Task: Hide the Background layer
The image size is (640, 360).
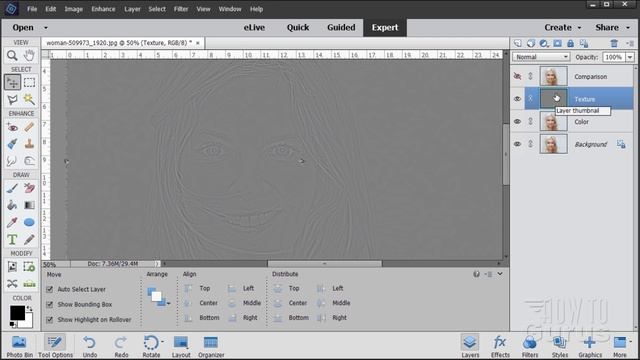Action: click(517, 144)
